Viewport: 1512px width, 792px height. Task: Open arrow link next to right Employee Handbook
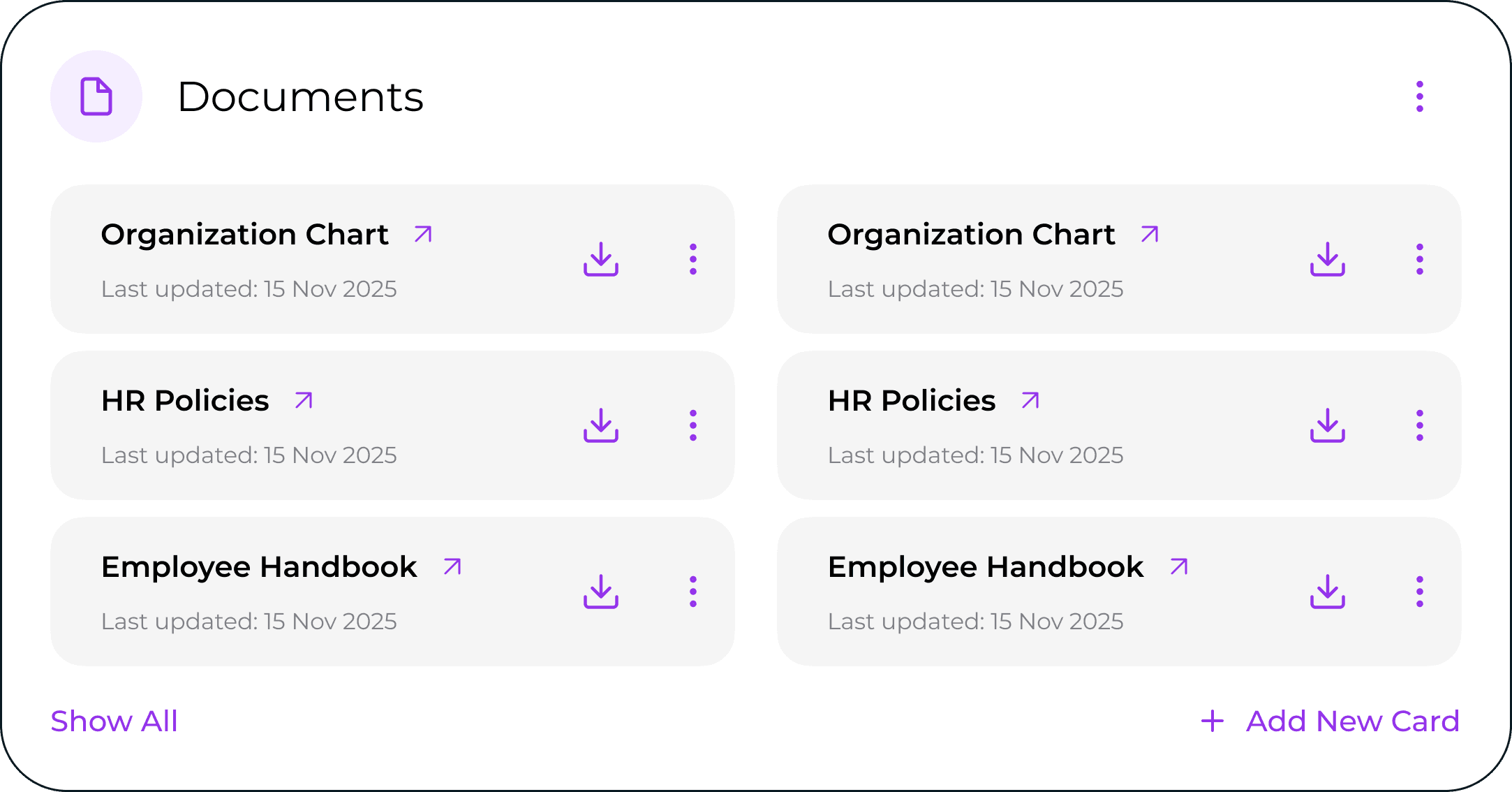coord(1179,566)
